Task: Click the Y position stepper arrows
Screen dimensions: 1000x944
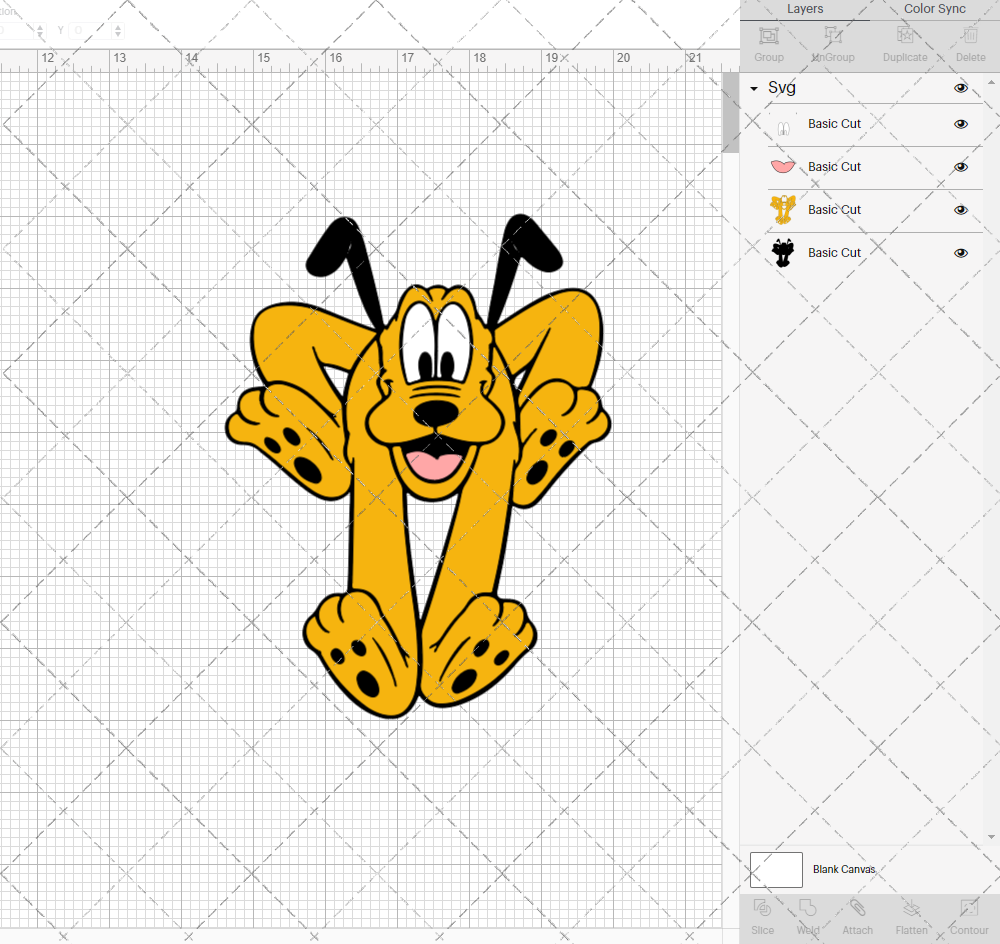Action: [x=118, y=30]
